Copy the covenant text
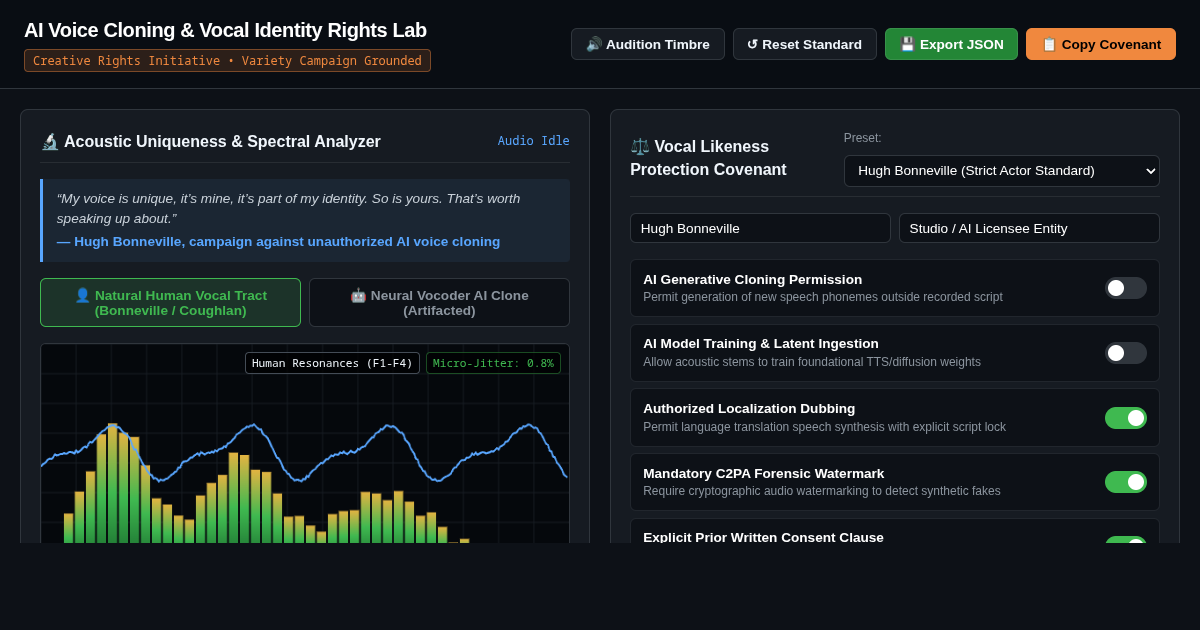This screenshot has width=1200, height=630. [x=1101, y=44]
